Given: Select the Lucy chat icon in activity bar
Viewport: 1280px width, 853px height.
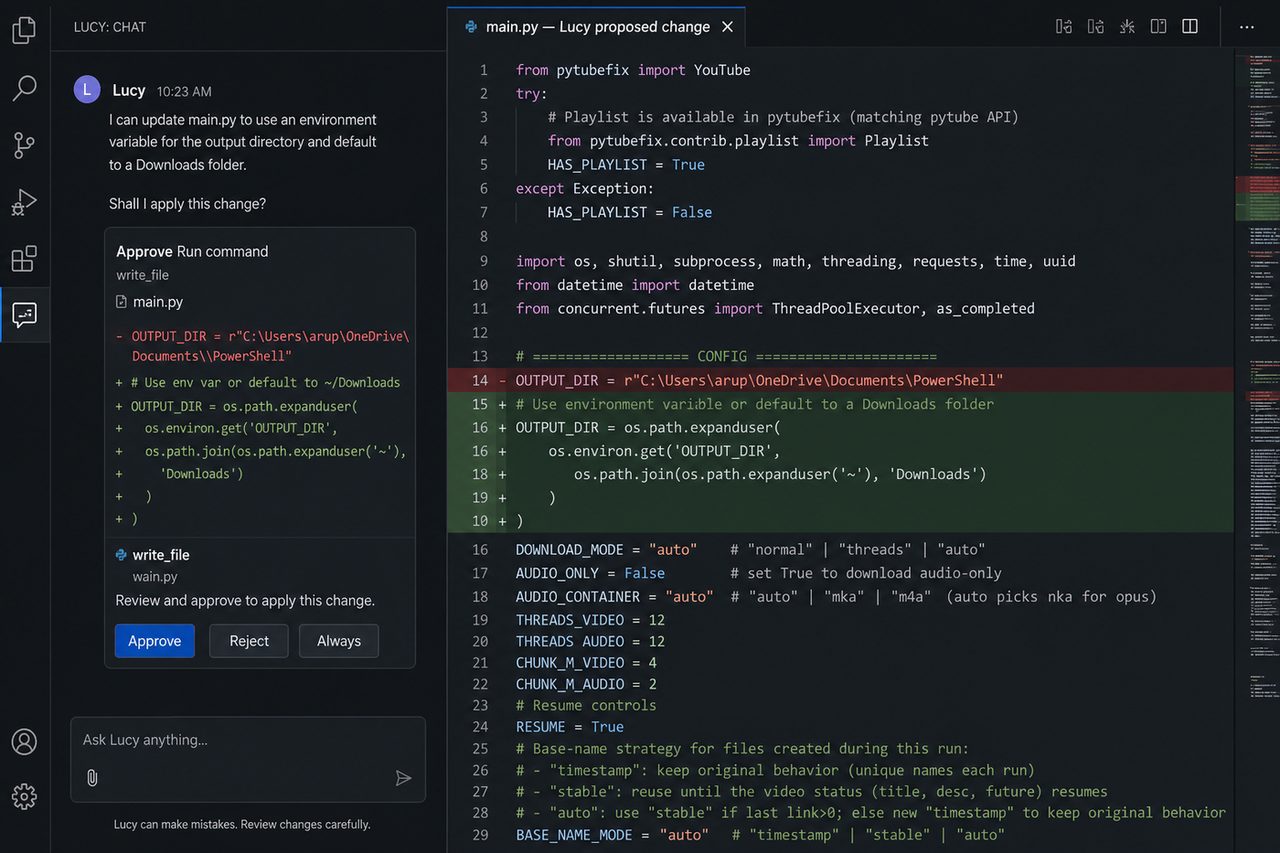Looking at the screenshot, I should point(24,315).
